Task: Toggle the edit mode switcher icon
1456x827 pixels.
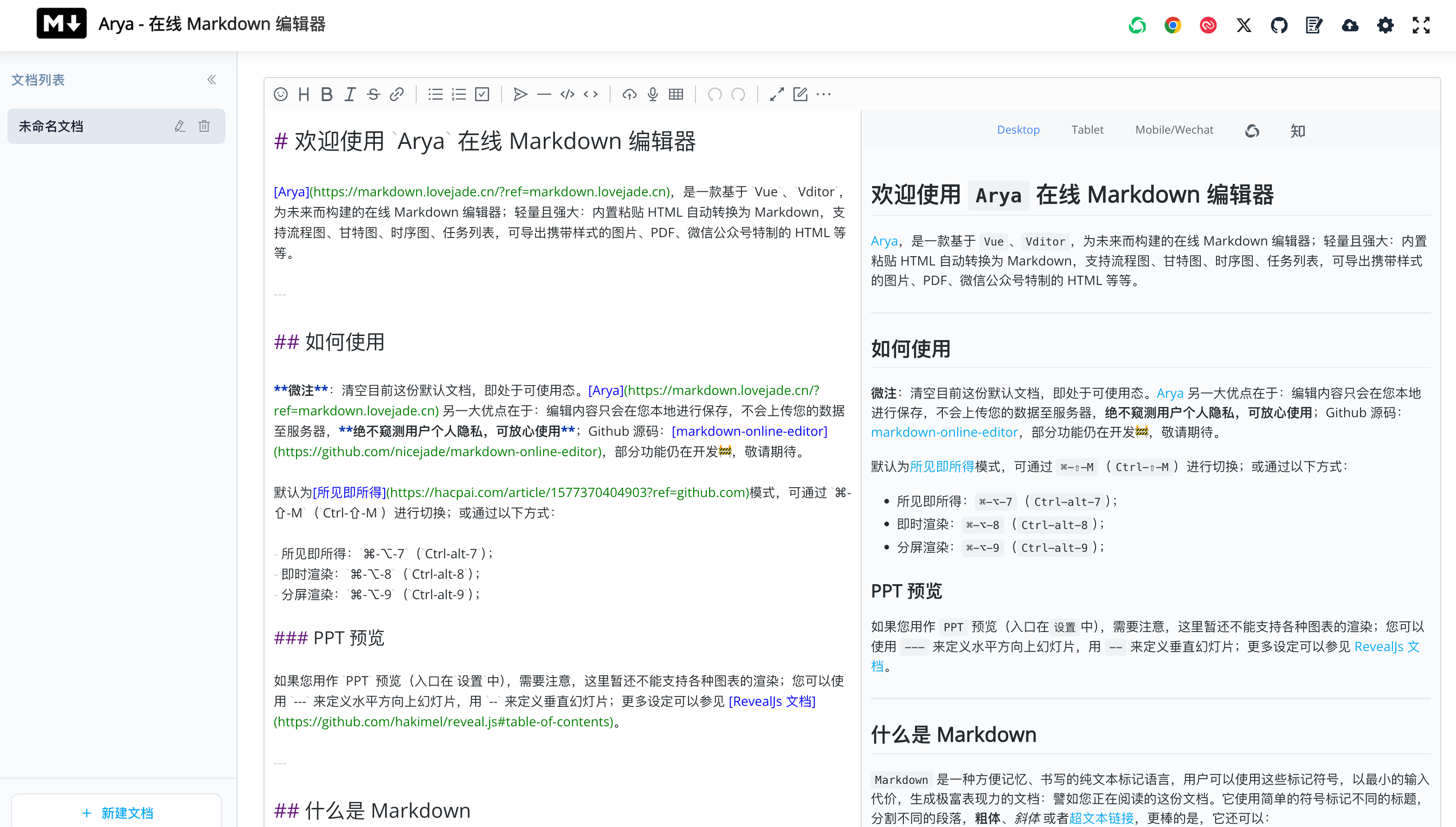Action: (x=800, y=94)
